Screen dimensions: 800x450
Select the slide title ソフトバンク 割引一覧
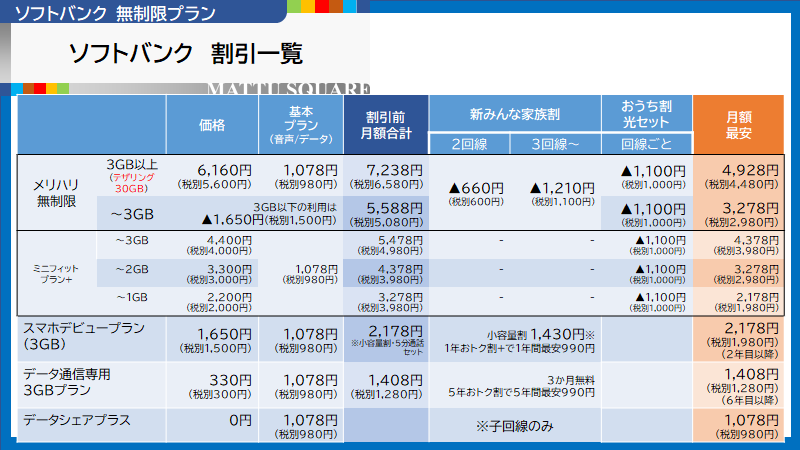tap(186, 53)
